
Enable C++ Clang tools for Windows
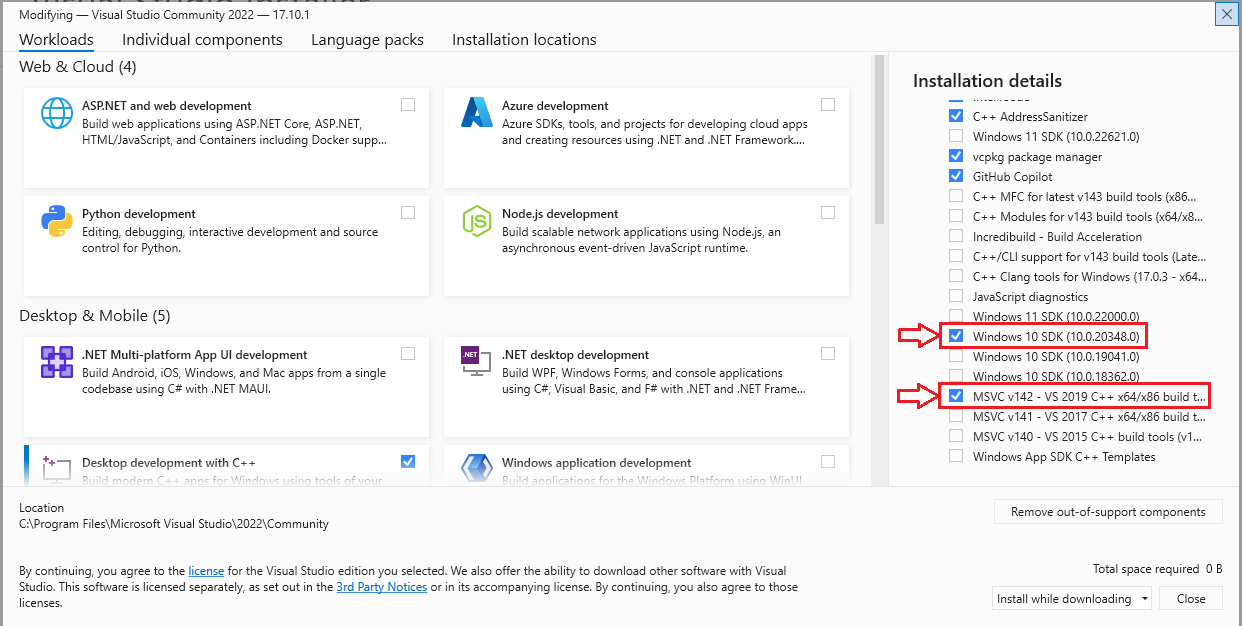[956, 276]
